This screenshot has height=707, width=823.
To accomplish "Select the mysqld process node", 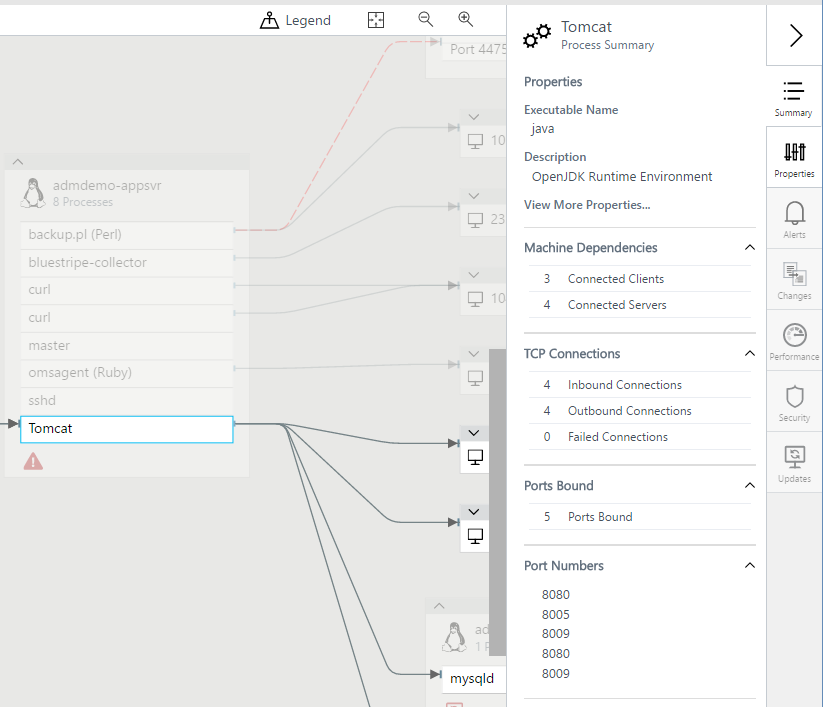I will coord(472,678).
